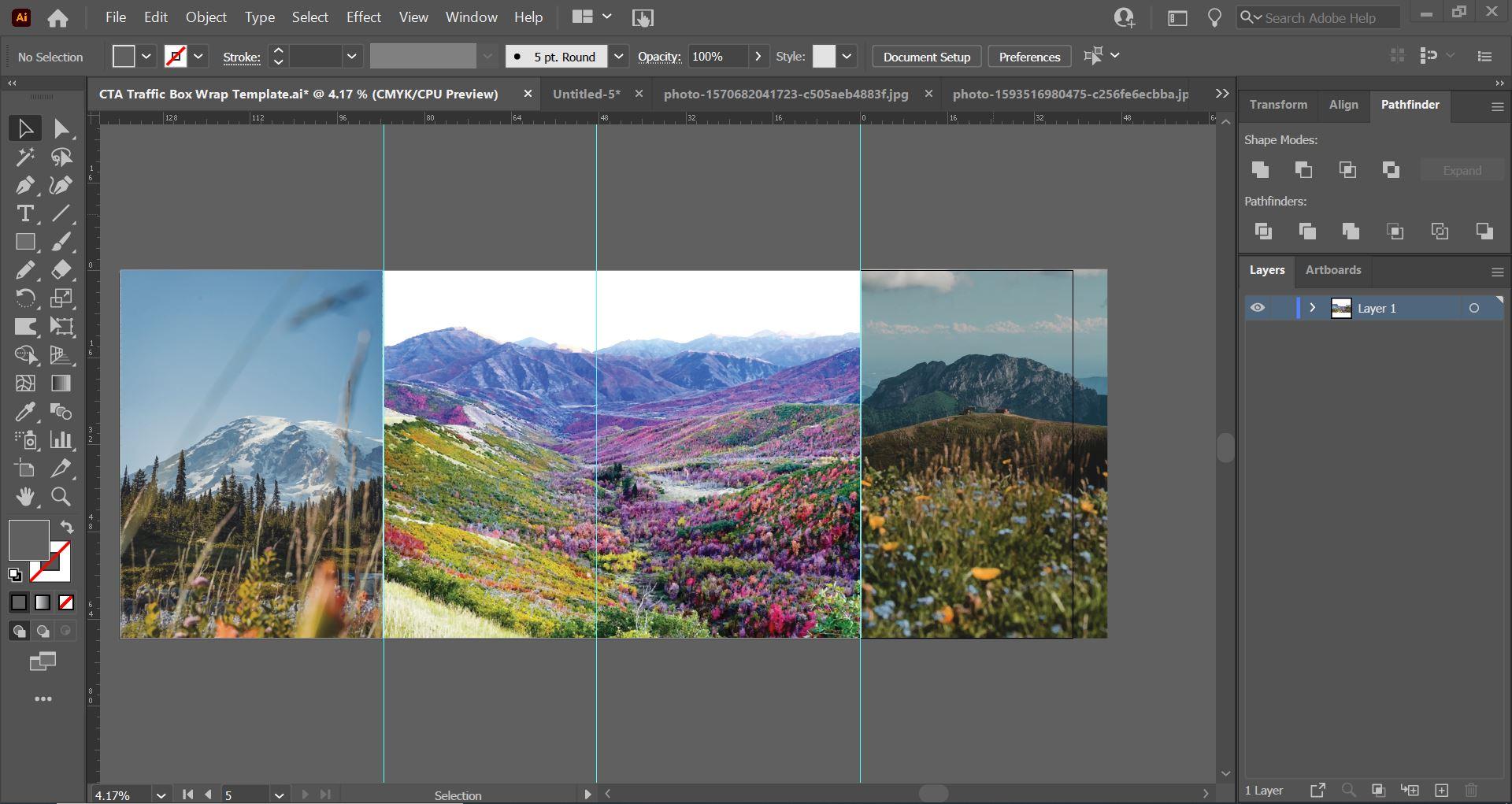
Task: Toggle Layer 1 target circle
Action: click(1473, 308)
